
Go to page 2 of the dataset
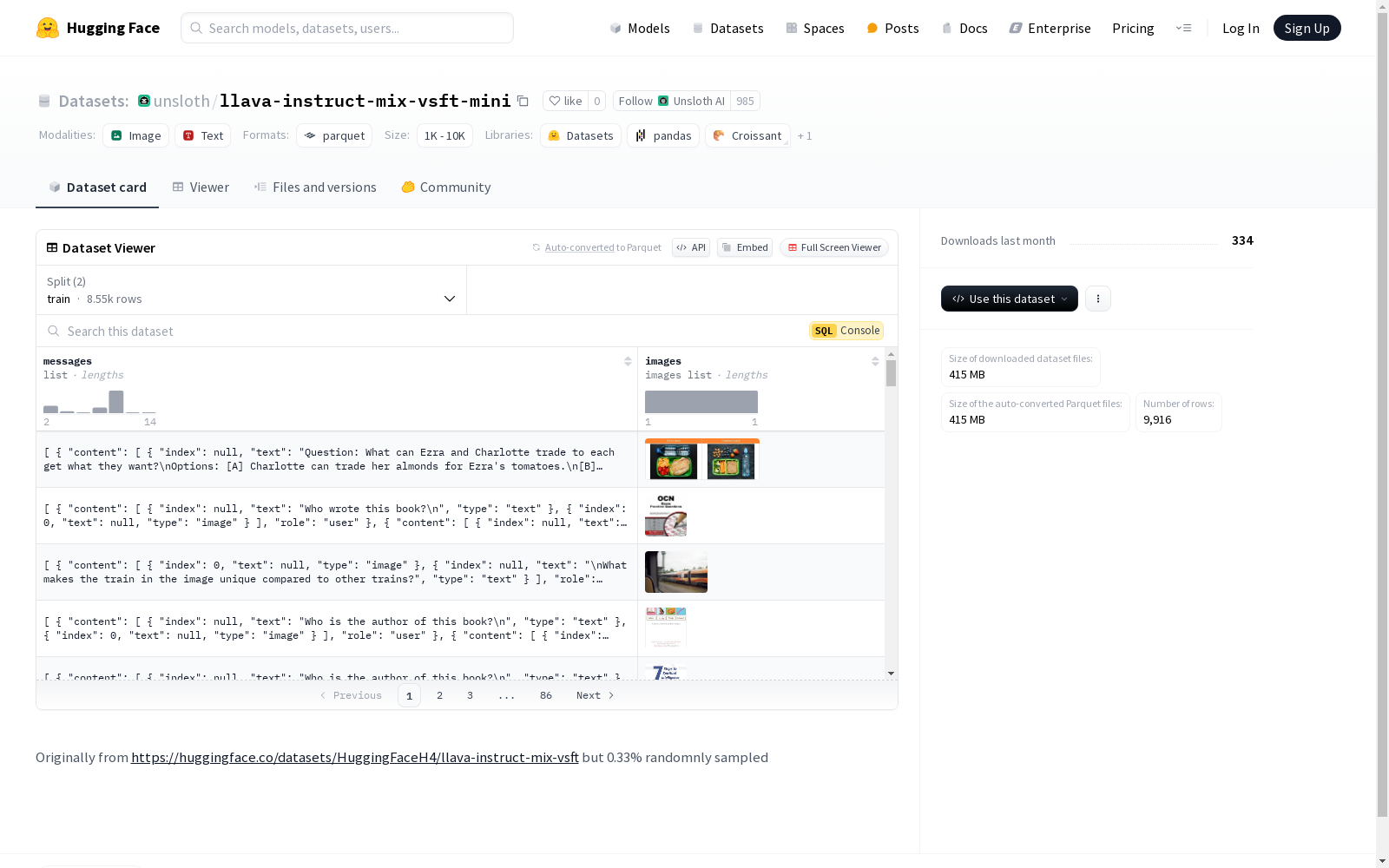(x=440, y=695)
